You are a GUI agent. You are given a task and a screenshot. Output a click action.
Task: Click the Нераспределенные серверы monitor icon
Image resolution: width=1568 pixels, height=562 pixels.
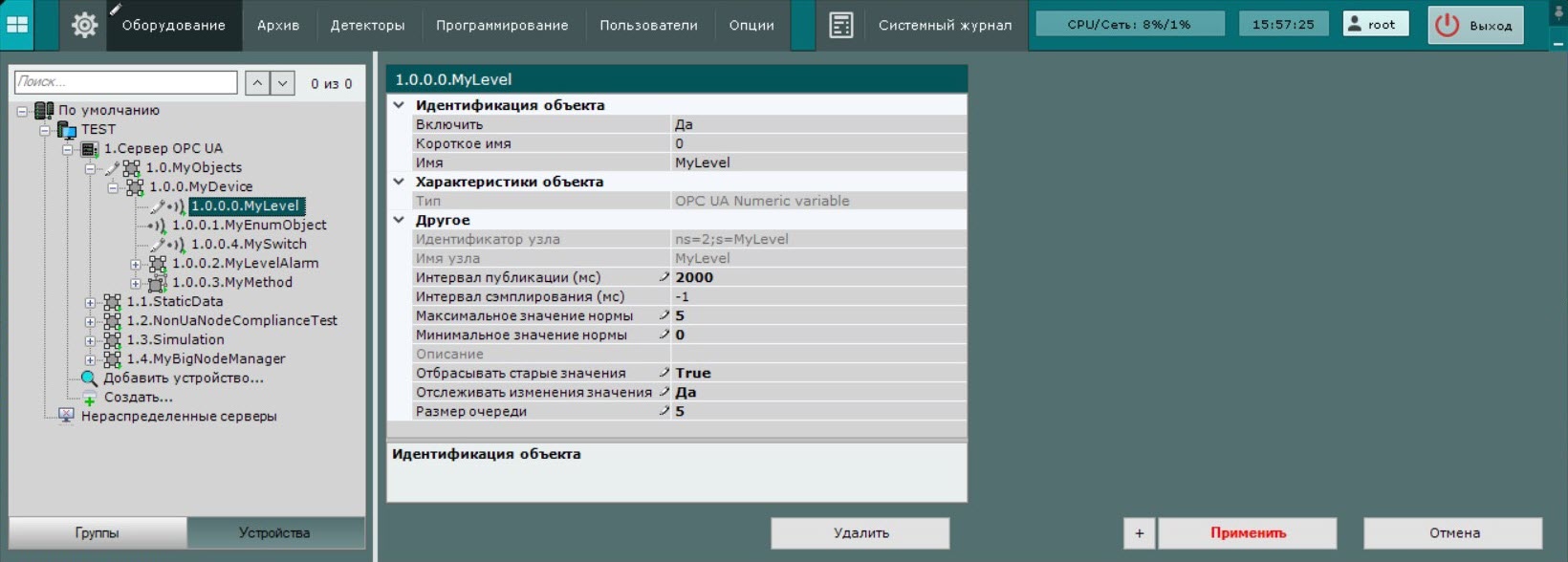tap(66, 417)
